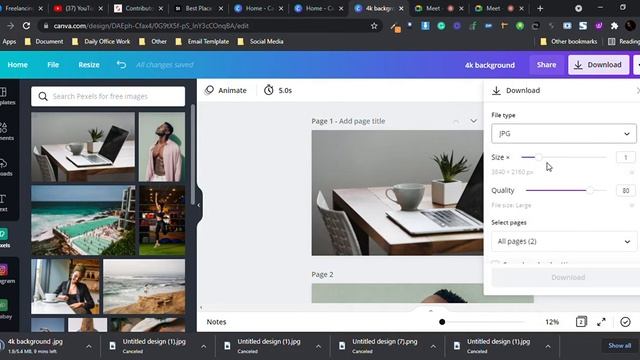Expand options for Untitled design (7).png

pos(433,346)
